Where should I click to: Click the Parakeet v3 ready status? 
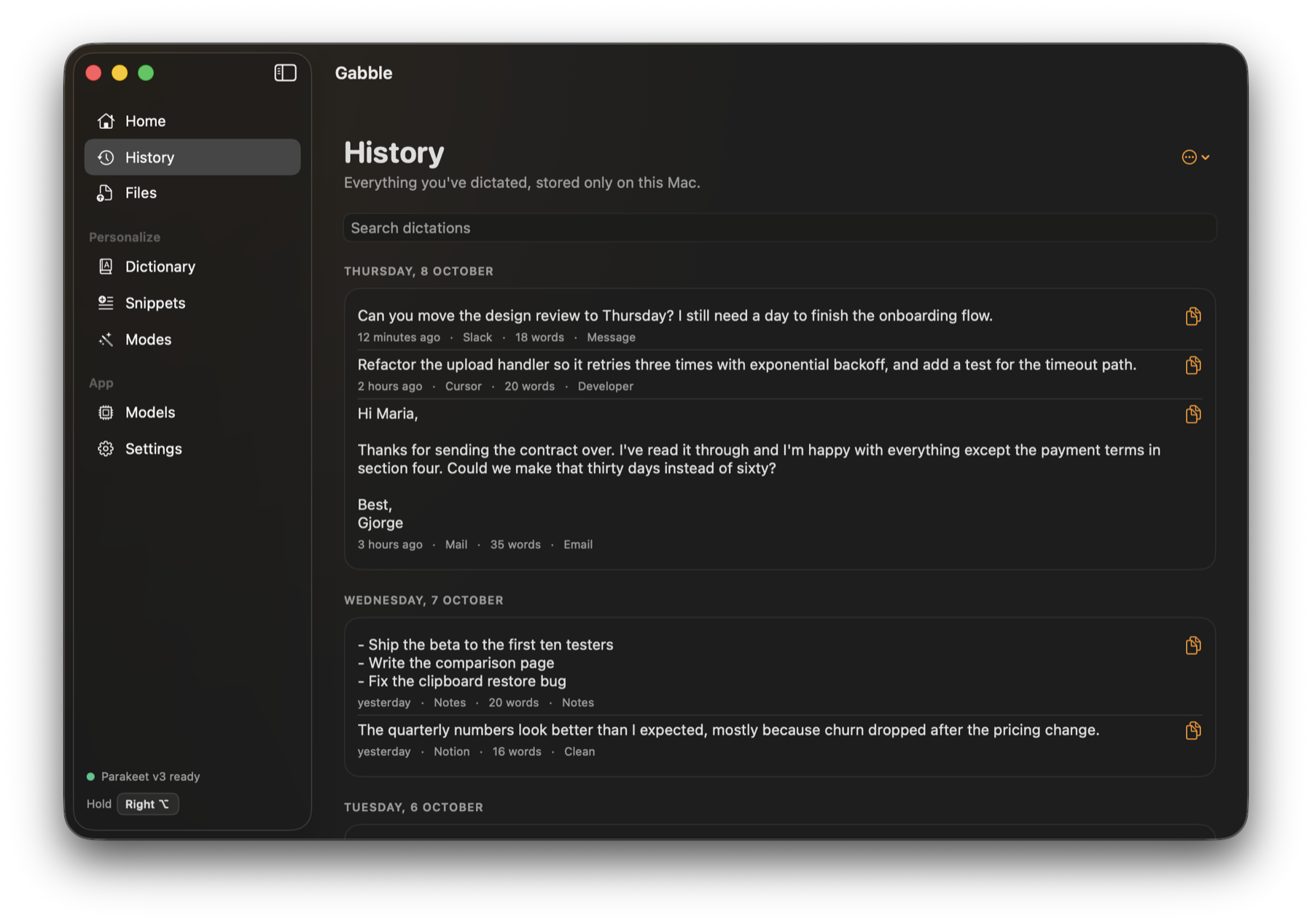[144, 777]
